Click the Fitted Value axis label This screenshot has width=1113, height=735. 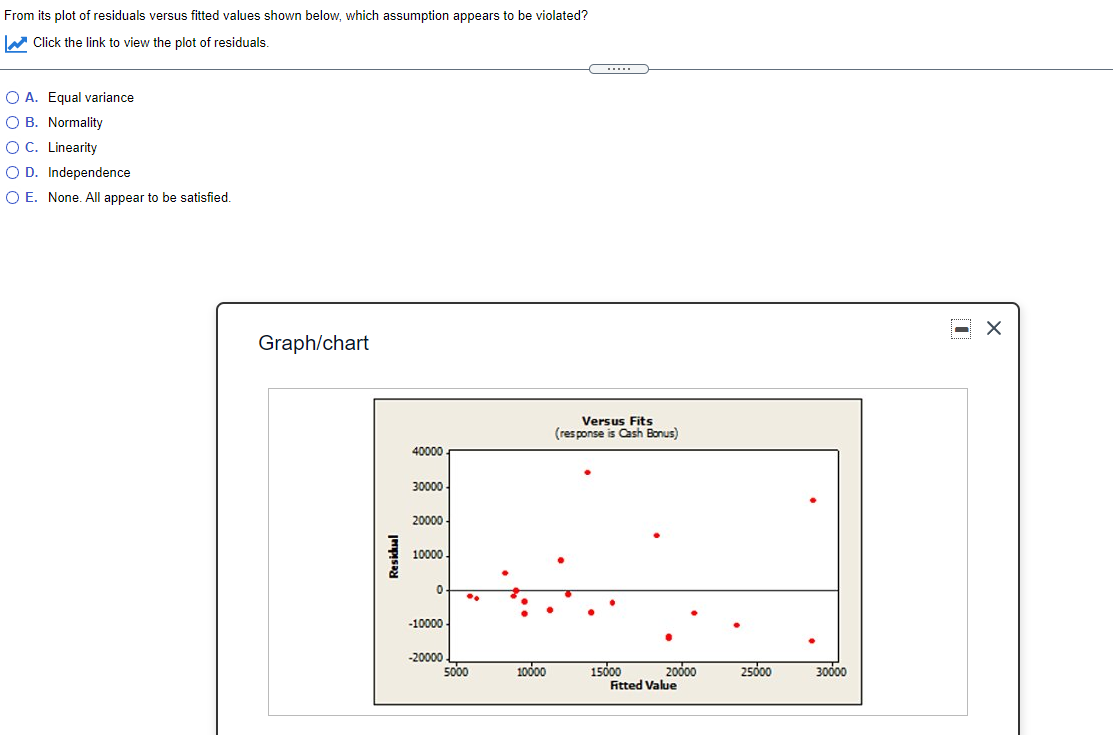pos(645,685)
